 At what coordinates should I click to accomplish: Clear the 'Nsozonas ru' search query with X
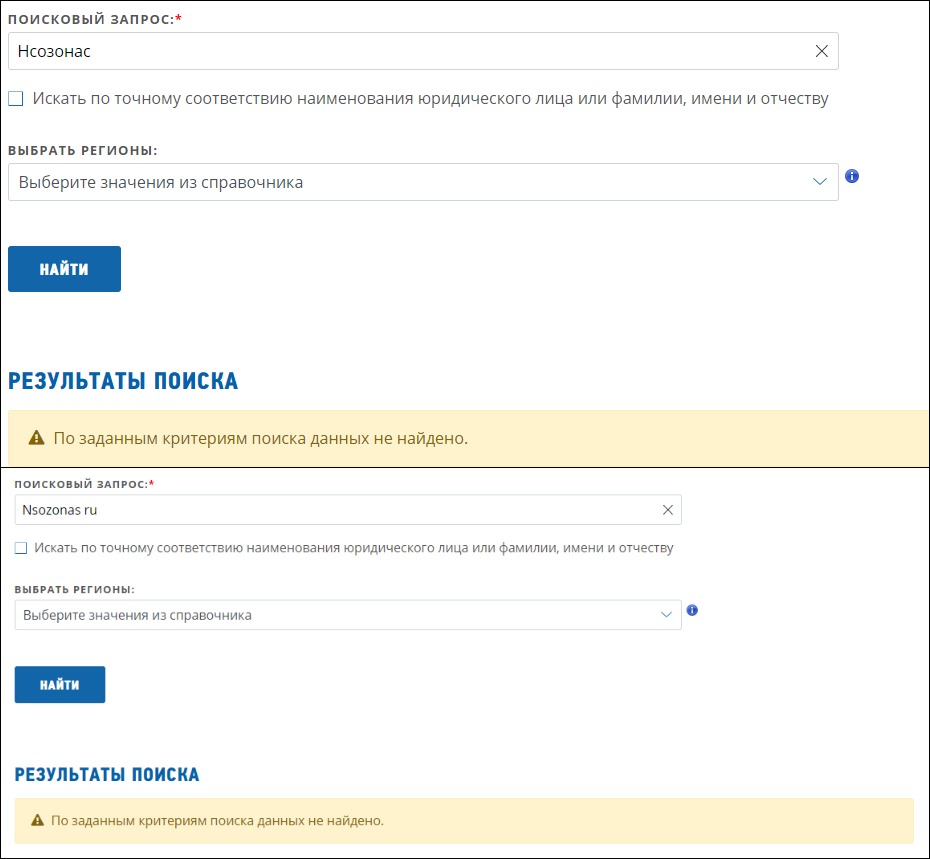click(x=668, y=510)
